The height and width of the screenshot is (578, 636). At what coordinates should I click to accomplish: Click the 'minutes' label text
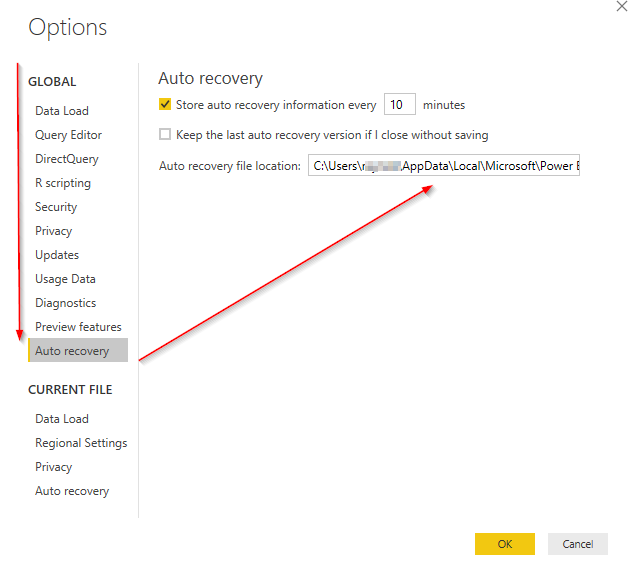pos(444,105)
